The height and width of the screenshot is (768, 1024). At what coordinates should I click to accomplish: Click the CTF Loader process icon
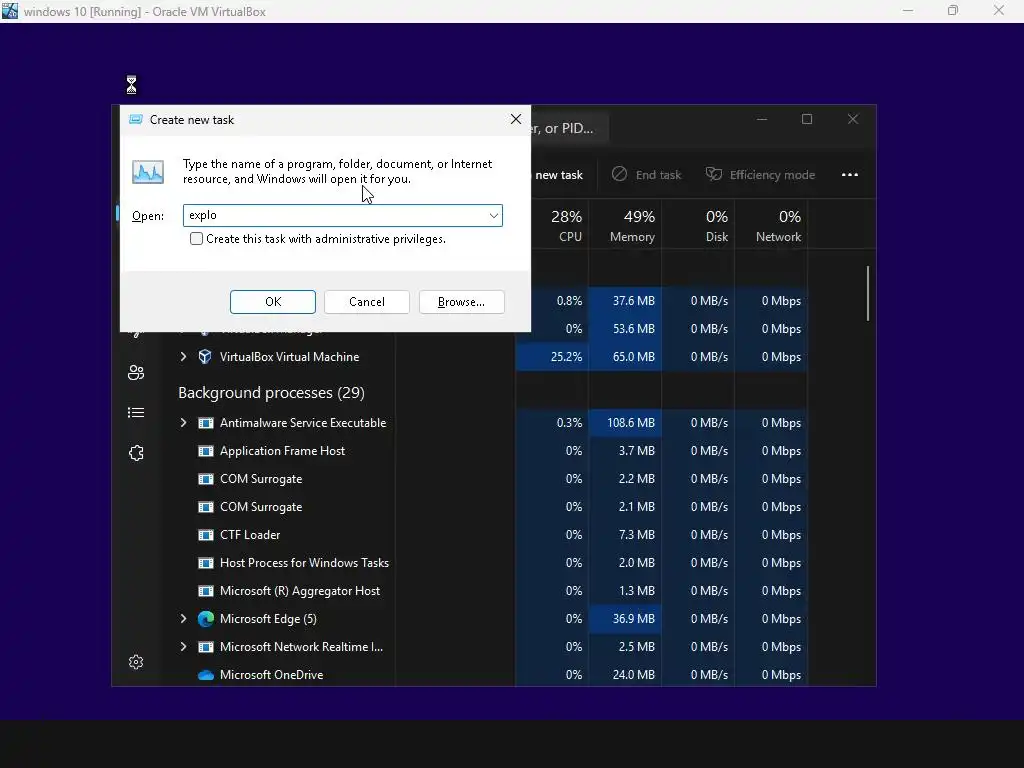pos(206,535)
